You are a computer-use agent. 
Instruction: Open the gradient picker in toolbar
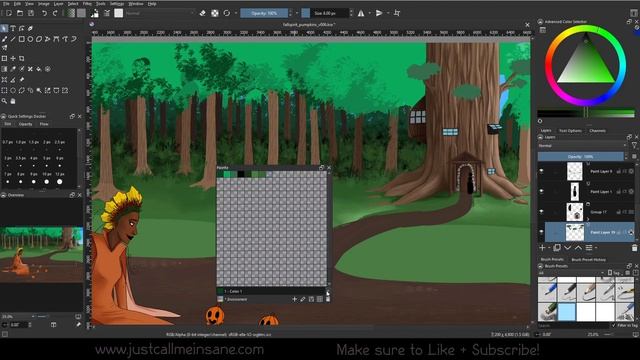(x=71, y=13)
